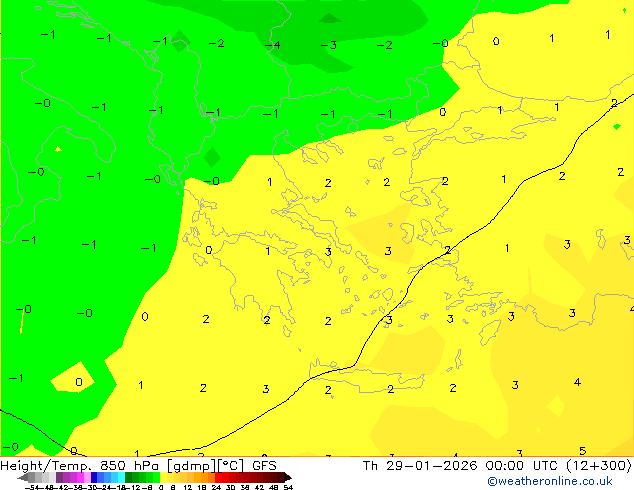
Task: Click the "Height/Temp. 850 hPa [gdmp][°C] GFS" title
Action: coord(138,466)
